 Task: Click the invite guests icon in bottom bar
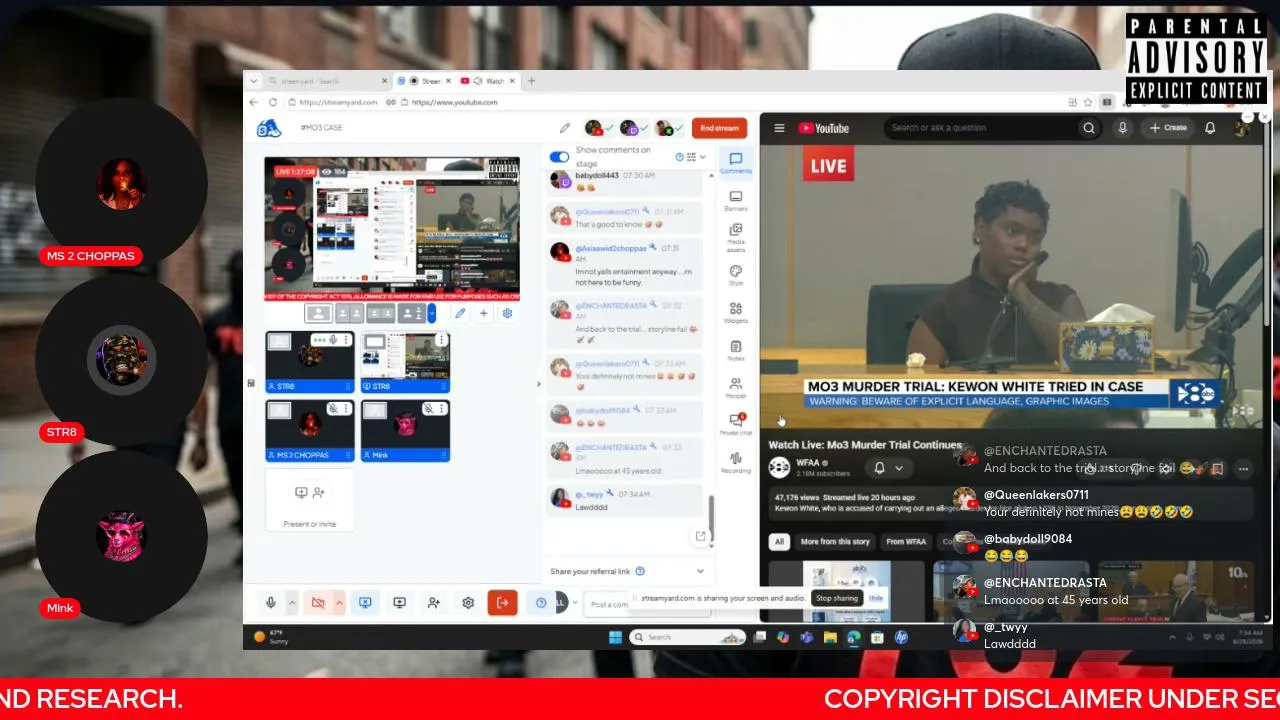coord(434,602)
